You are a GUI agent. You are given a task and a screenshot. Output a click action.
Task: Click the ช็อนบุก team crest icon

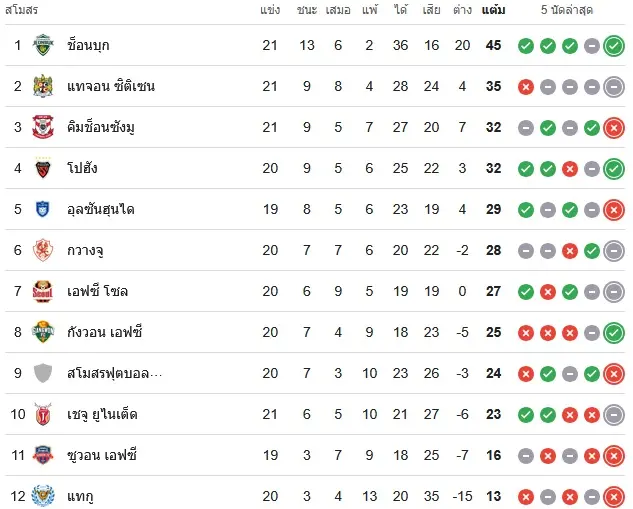coord(43,45)
